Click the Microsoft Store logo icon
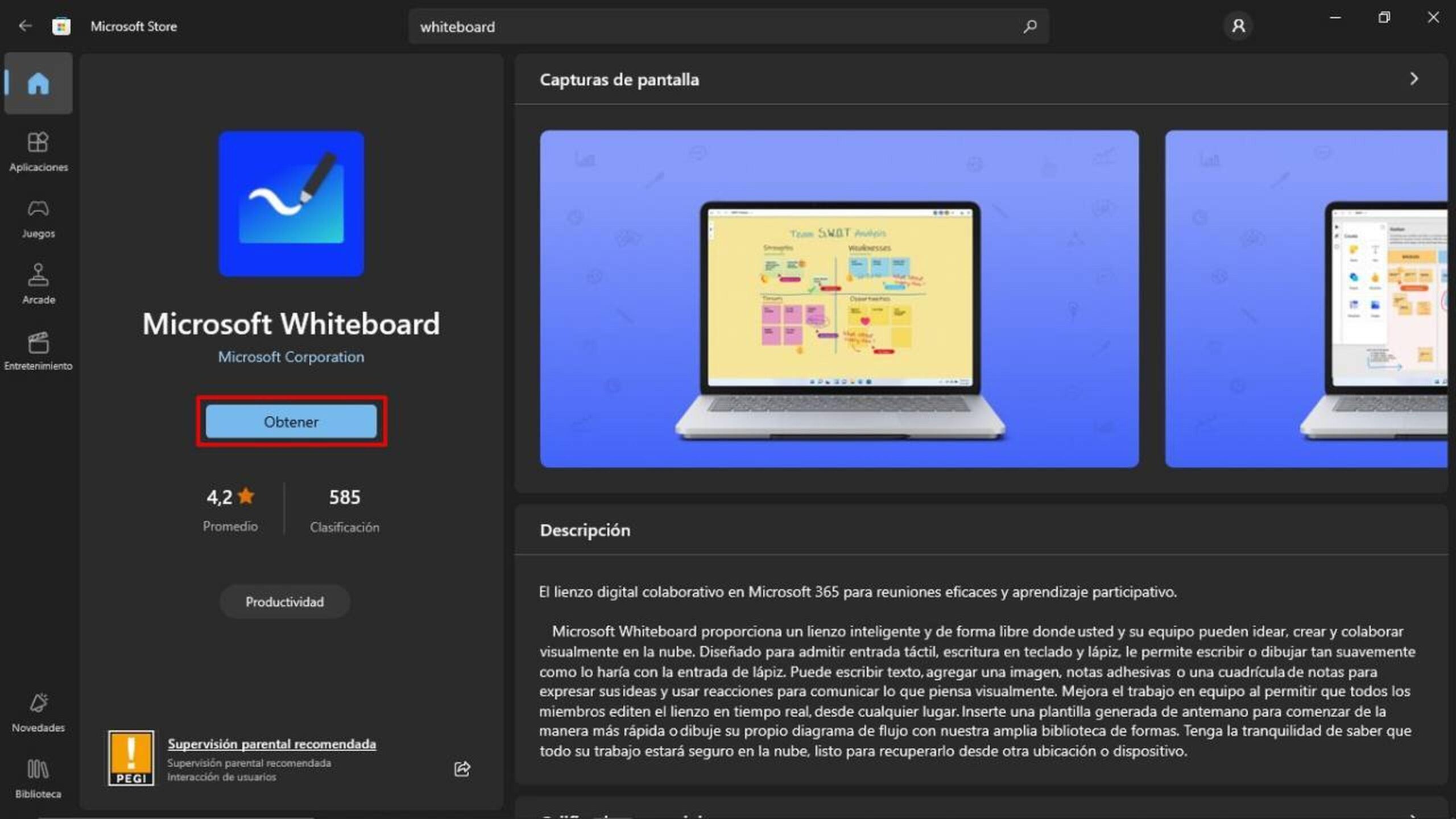Viewport: 1456px width, 819px height. click(61, 26)
